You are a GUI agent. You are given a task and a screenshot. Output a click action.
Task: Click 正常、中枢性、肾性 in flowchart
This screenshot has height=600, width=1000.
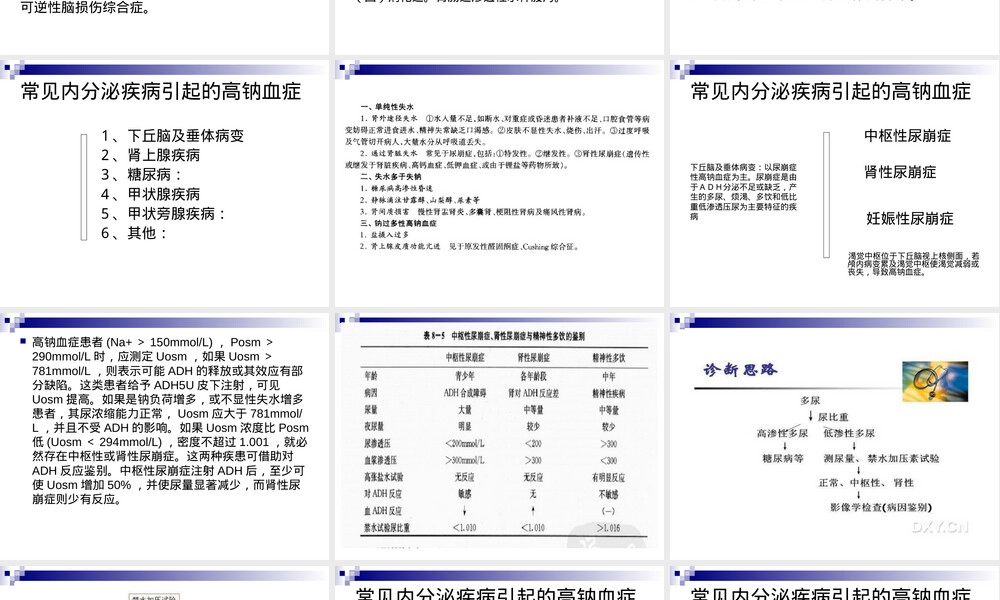click(866, 483)
